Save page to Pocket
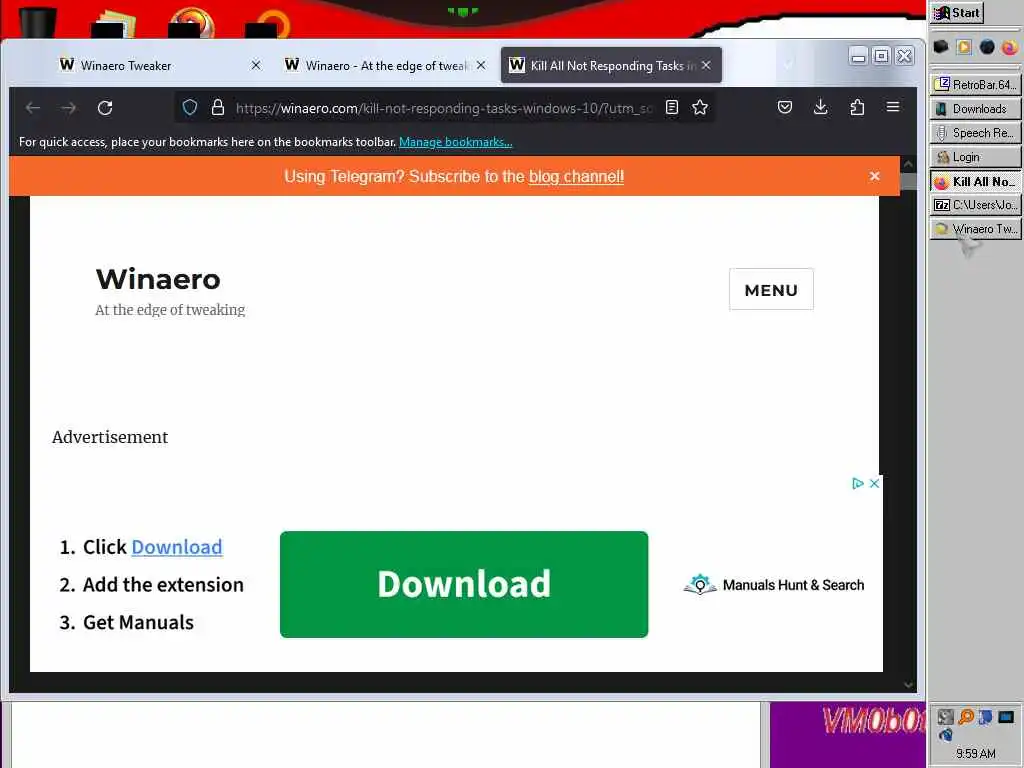The height and width of the screenshot is (768, 1024). tap(785, 107)
